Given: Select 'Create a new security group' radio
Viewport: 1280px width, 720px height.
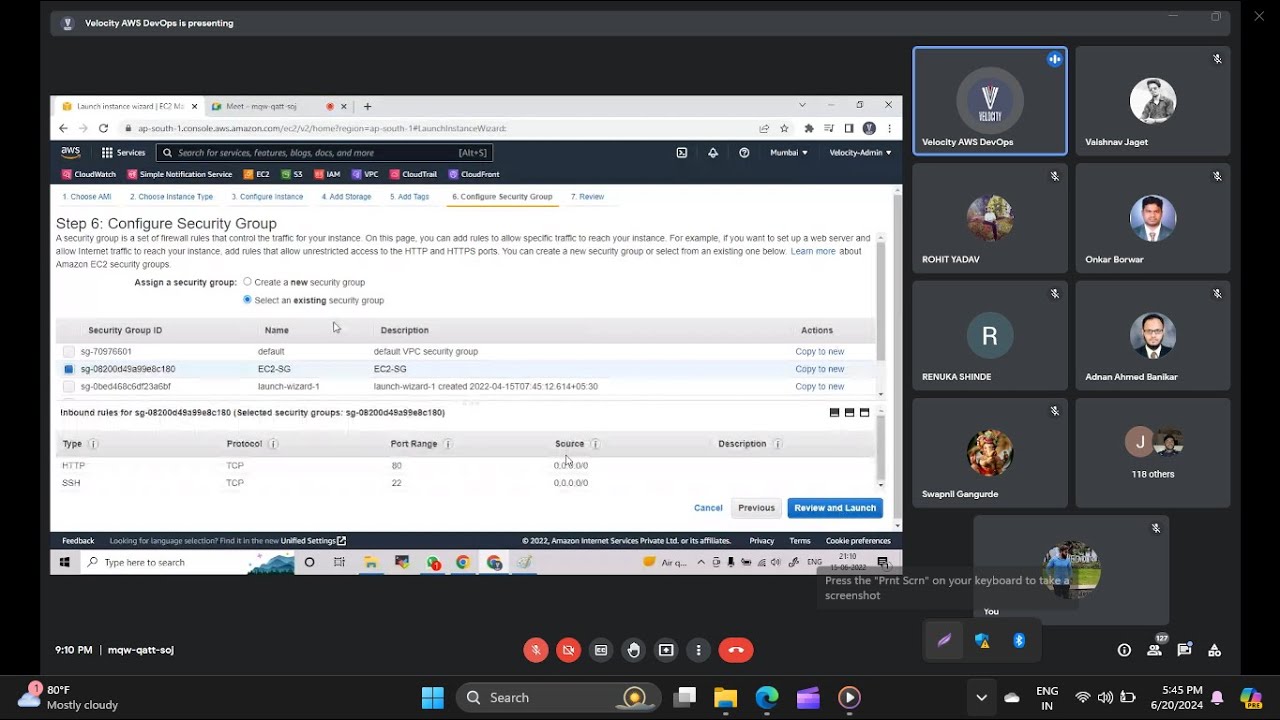Looking at the screenshot, I should point(247,282).
